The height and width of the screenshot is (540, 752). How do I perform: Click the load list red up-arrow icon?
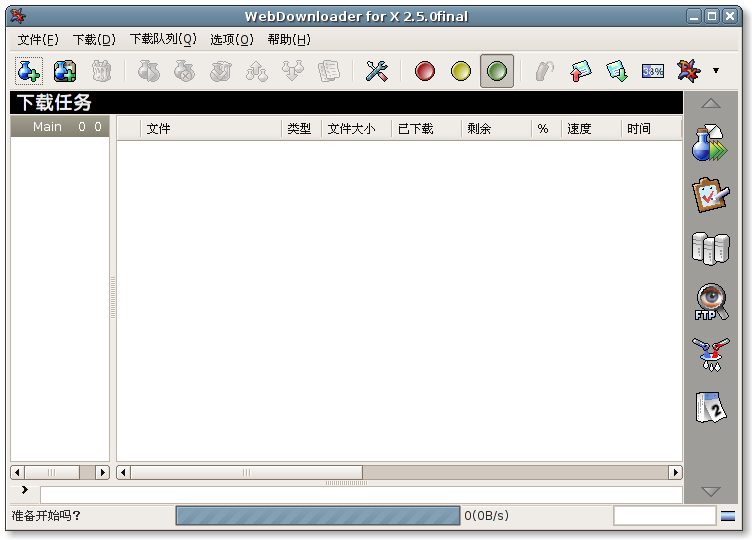click(581, 71)
